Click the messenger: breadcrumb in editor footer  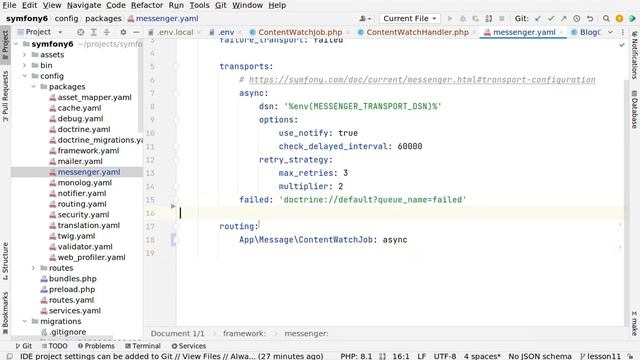point(306,333)
